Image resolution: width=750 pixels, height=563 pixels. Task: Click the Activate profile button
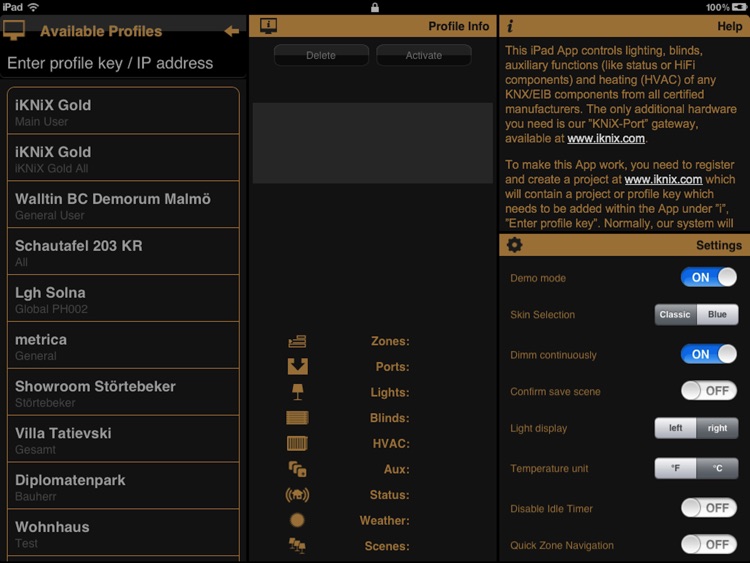click(x=424, y=55)
